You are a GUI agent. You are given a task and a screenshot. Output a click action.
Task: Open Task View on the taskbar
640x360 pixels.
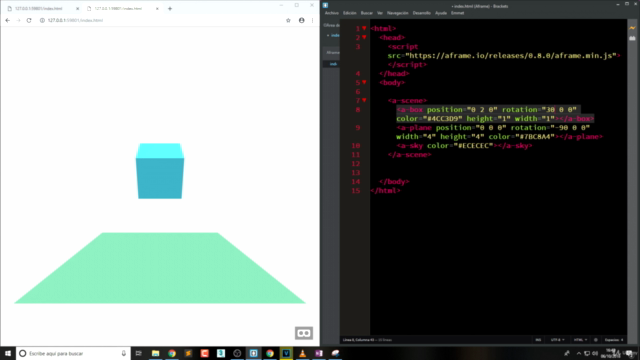point(139,353)
